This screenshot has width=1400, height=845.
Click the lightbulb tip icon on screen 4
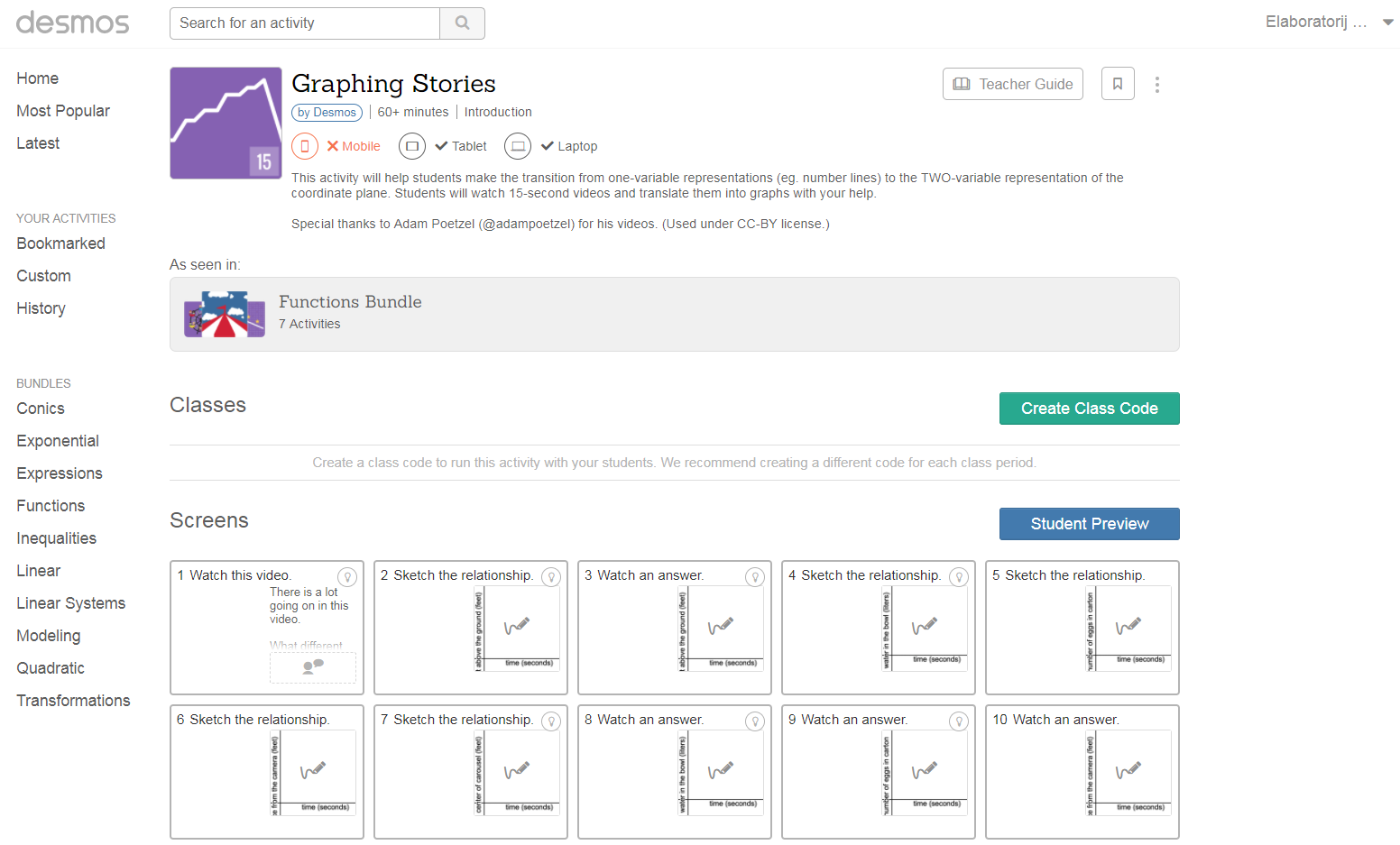959,577
